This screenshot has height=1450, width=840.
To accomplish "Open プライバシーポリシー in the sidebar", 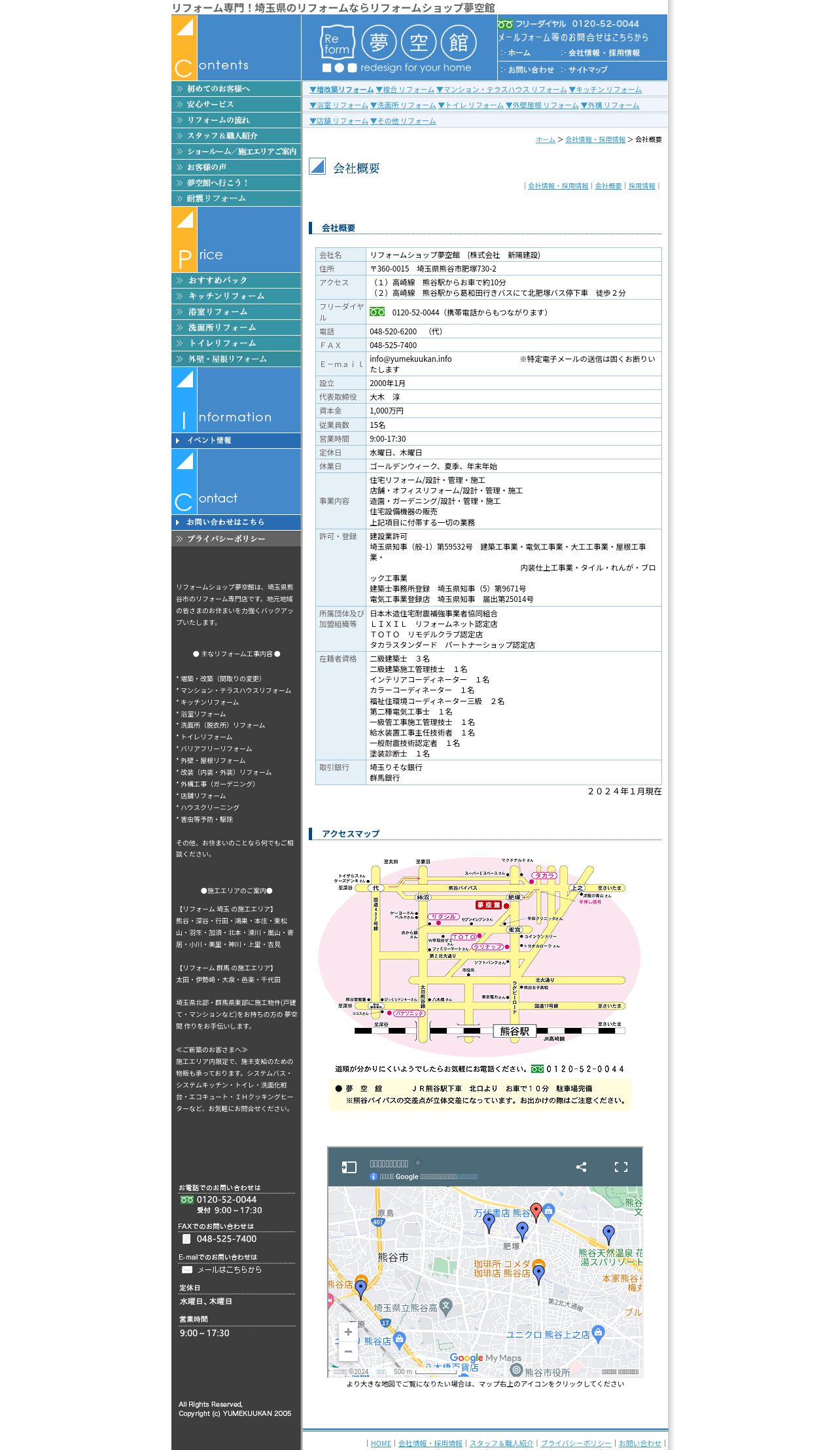I will (x=236, y=539).
